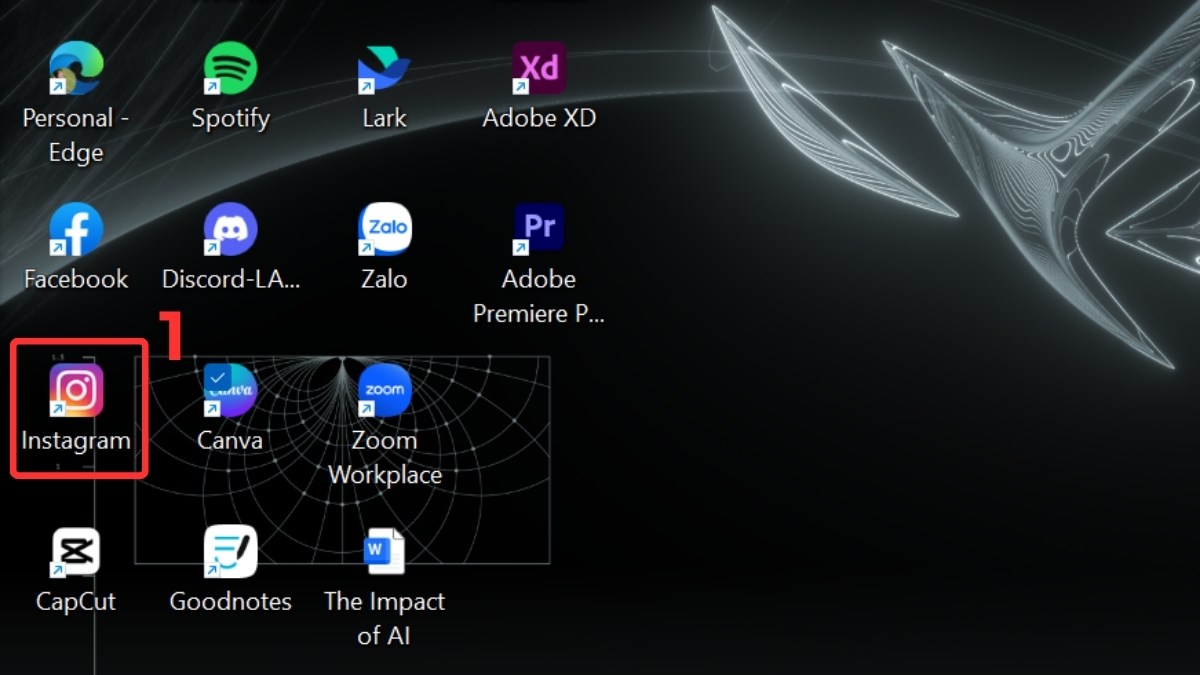This screenshot has width=1200, height=675.
Task: Open the Zalo shortcut icon
Action: coord(384,229)
